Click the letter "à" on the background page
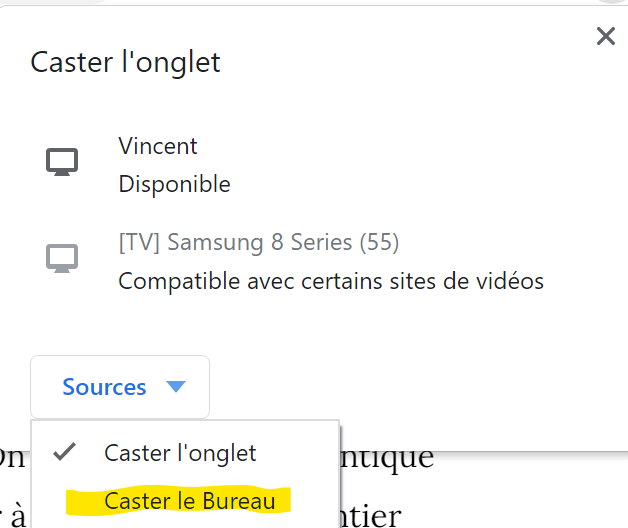 (x=18, y=516)
